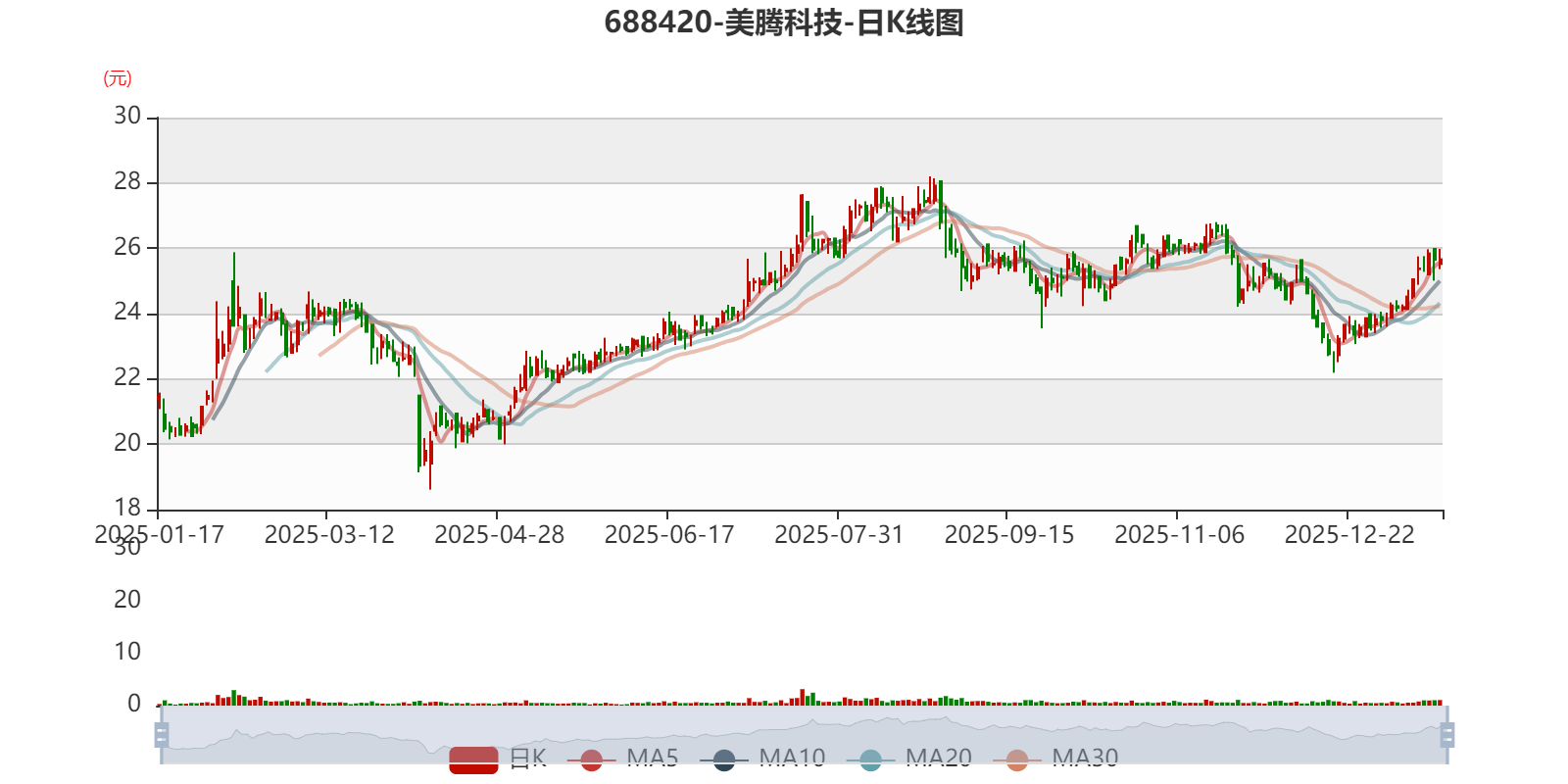Hide the MA5 line via the legend
The width and height of the screenshot is (1568, 784).
coord(622,758)
